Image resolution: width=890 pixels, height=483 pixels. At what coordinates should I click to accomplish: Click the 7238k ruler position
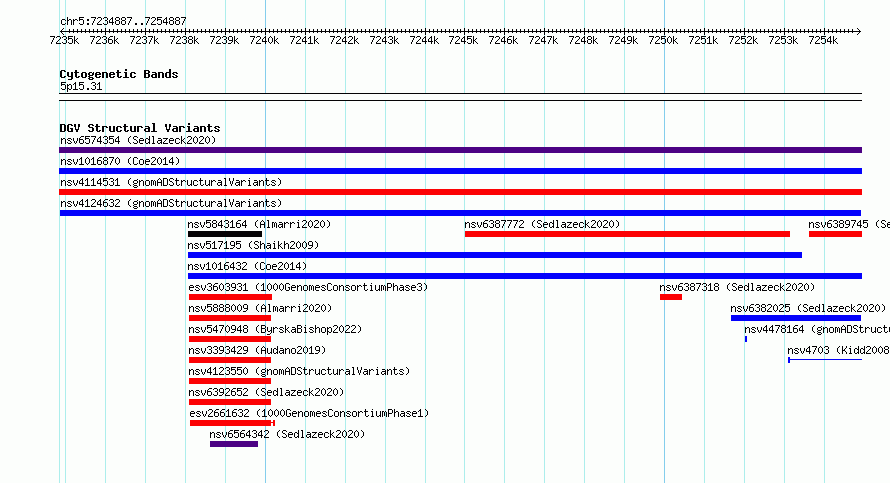coord(184,40)
